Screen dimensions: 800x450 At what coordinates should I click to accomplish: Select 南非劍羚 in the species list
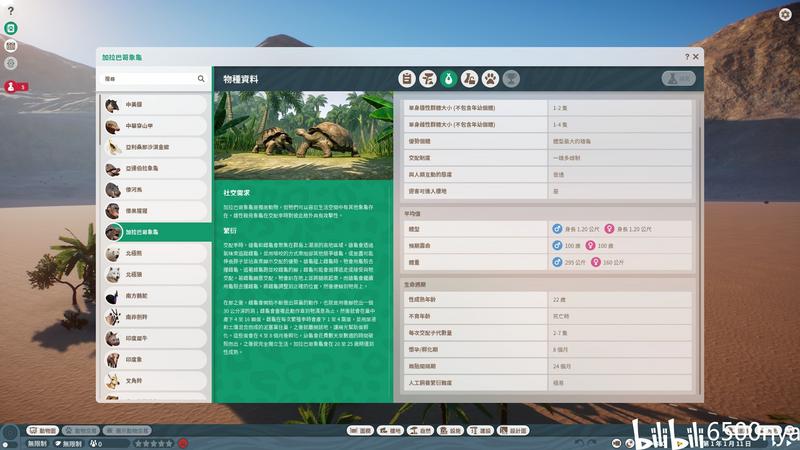tap(155, 317)
